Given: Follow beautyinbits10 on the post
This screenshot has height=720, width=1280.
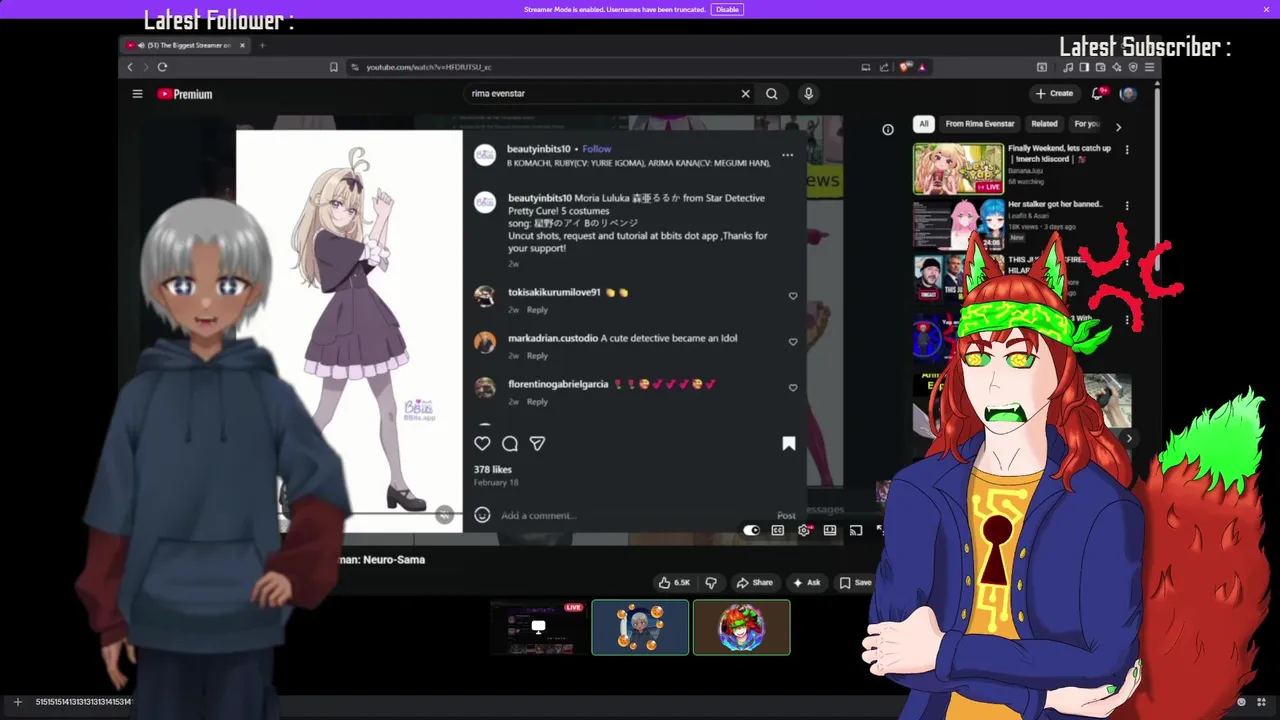Looking at the screenshot, I should point(597,149).
